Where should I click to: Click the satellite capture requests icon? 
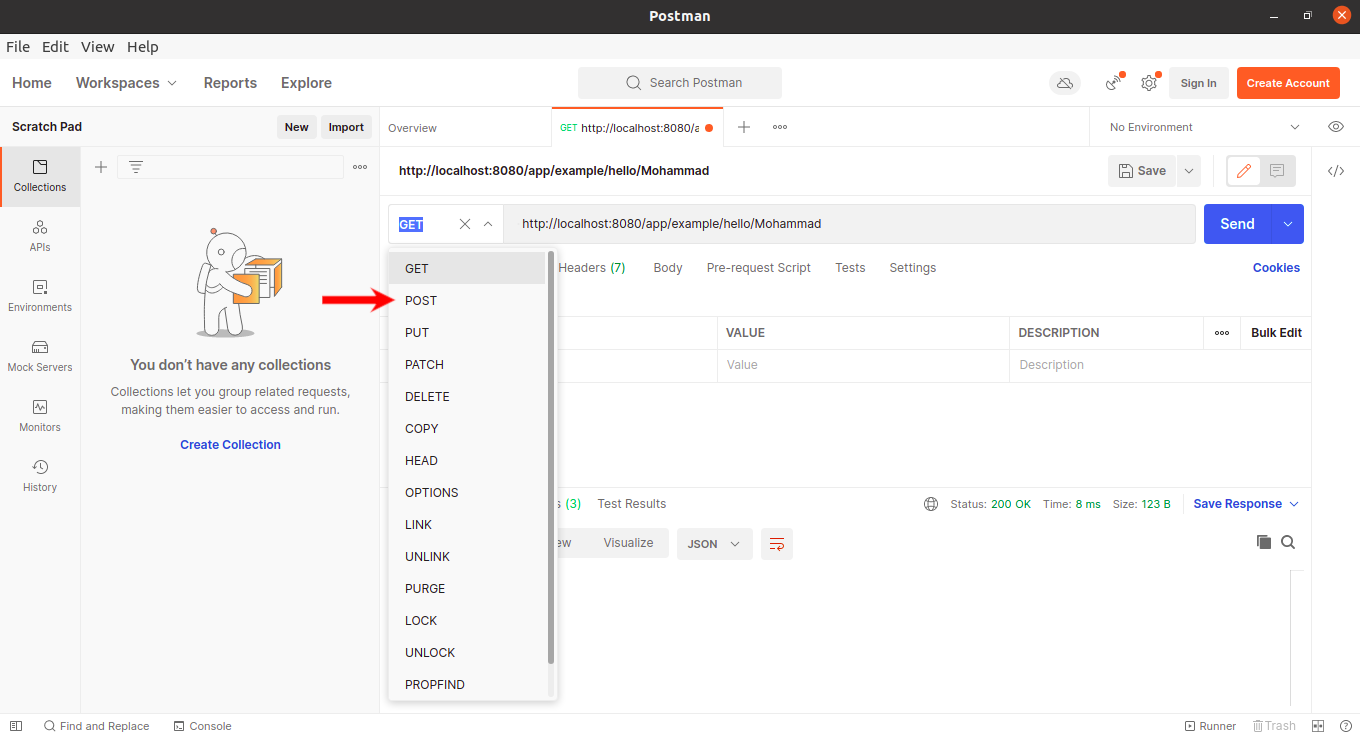[1114, 83]
